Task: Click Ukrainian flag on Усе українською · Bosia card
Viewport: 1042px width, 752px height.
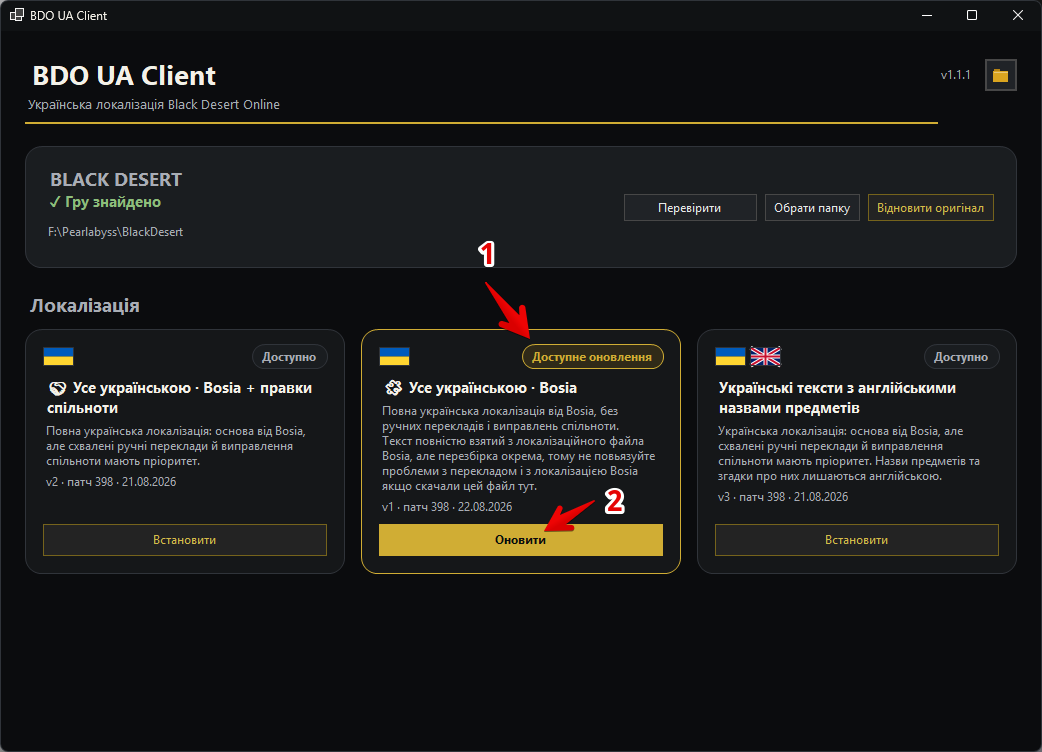Action: (394, 356)
